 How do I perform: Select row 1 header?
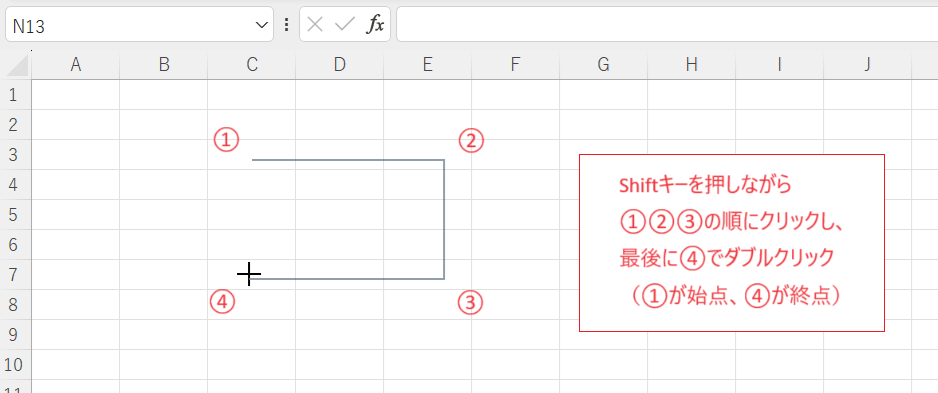coord(16,95)
